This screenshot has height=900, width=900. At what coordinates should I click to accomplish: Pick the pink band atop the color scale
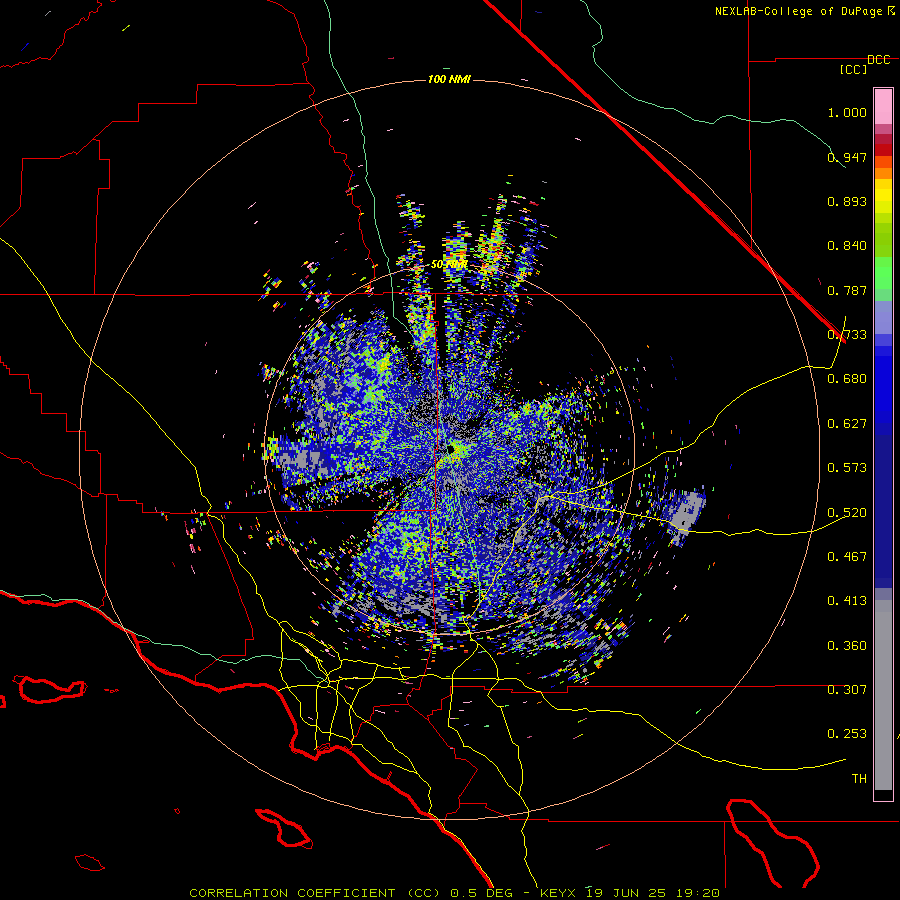(x=883, y=107)
